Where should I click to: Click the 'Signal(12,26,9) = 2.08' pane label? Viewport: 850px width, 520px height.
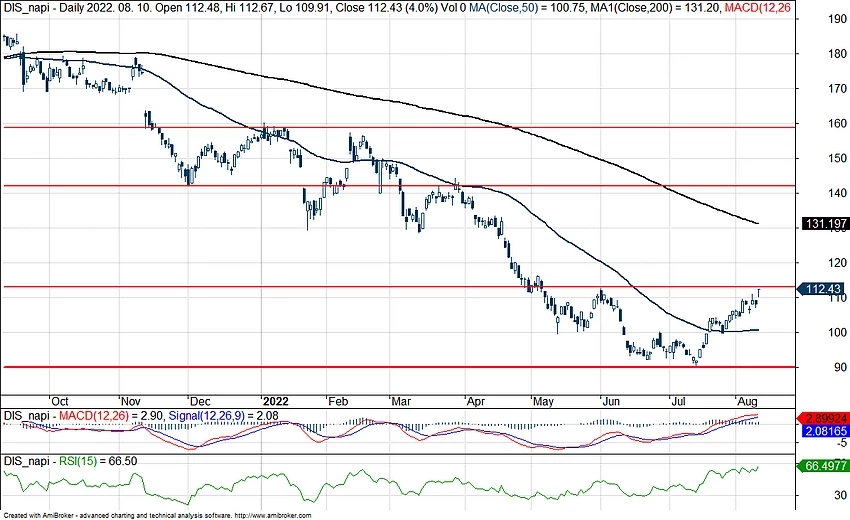tap(224, 416)
